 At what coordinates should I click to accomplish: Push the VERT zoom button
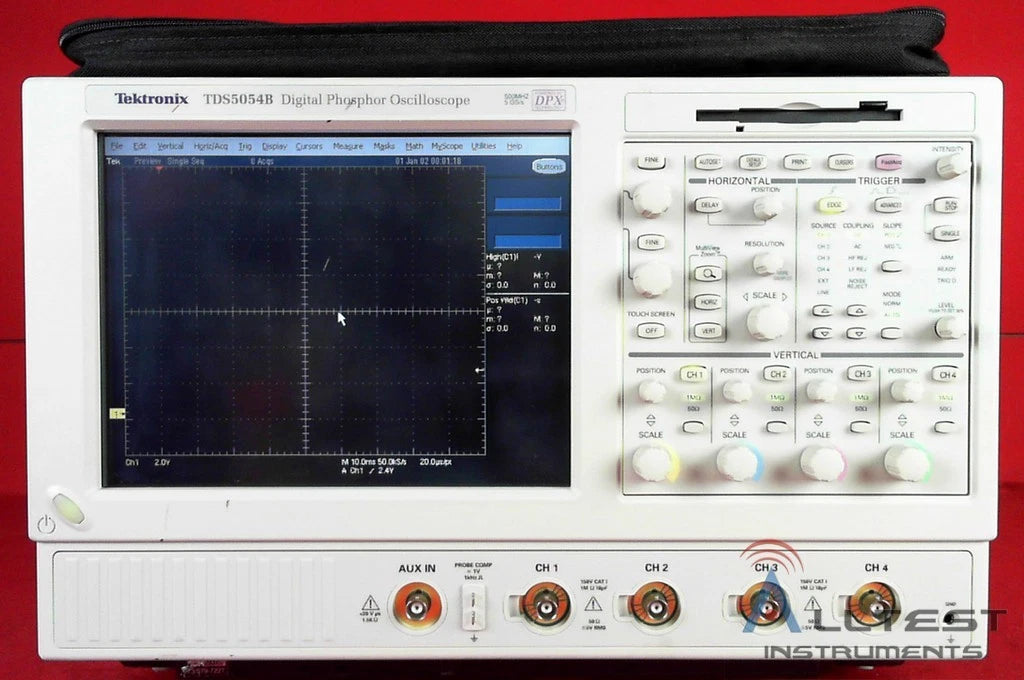(x=709, y=331)
